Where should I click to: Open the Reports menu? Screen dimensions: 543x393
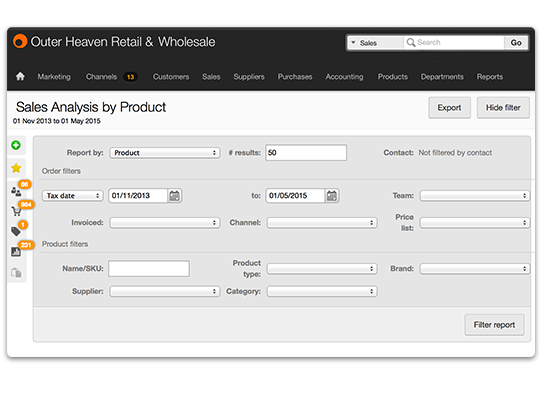[490, 77]
